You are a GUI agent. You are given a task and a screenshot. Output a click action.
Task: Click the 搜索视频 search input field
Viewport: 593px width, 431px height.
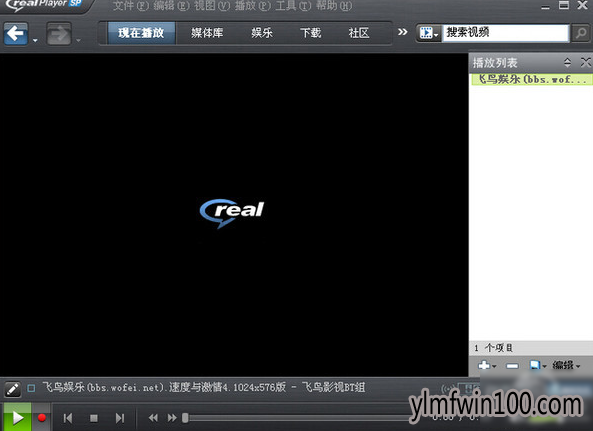[x=506, y=33]
